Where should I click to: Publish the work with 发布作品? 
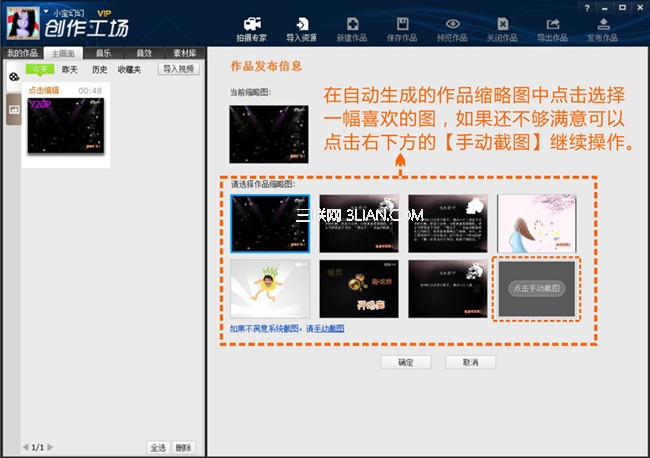[603, 29]
